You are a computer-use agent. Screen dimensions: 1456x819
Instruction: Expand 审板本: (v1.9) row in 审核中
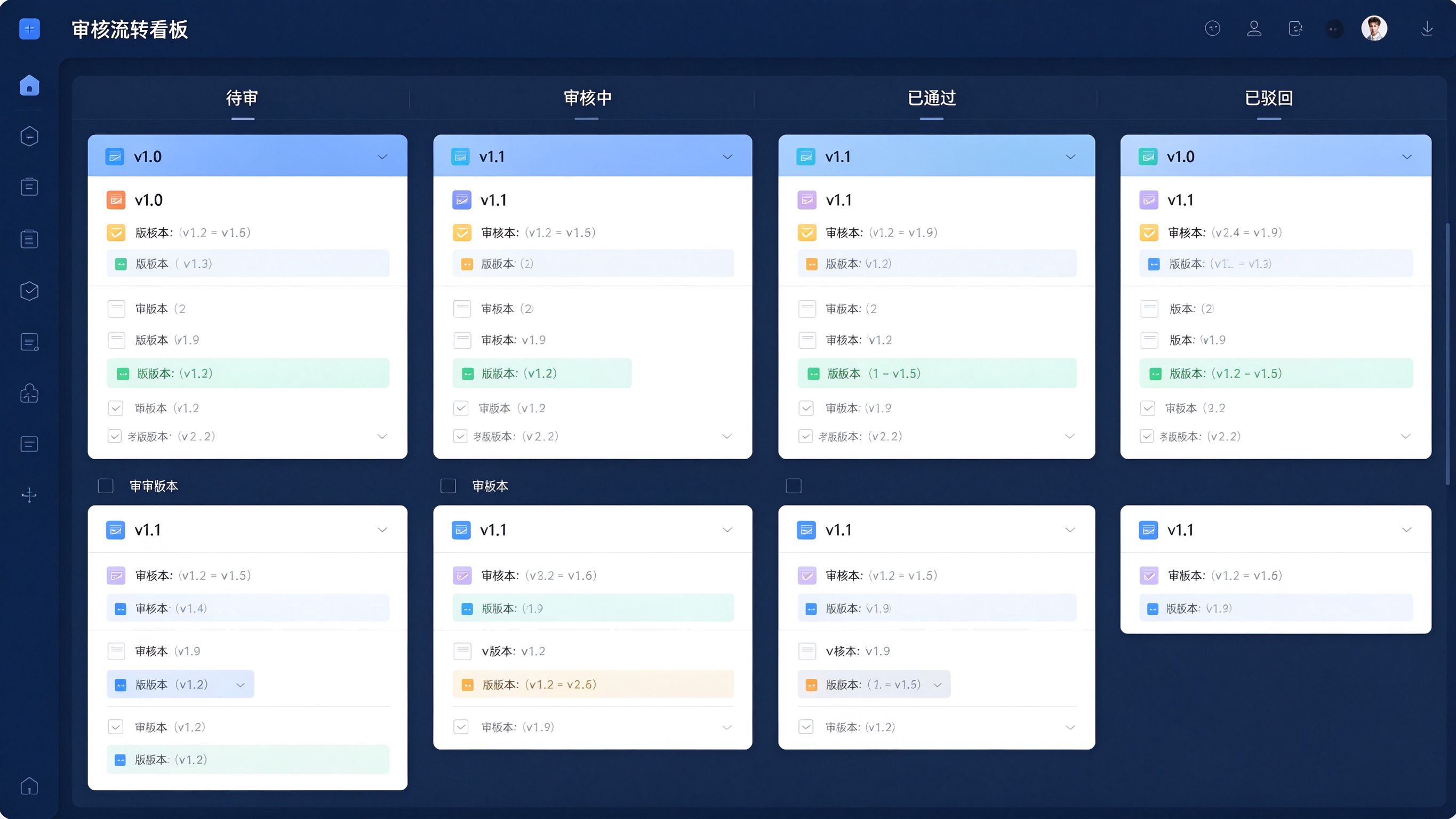point(727,727)
